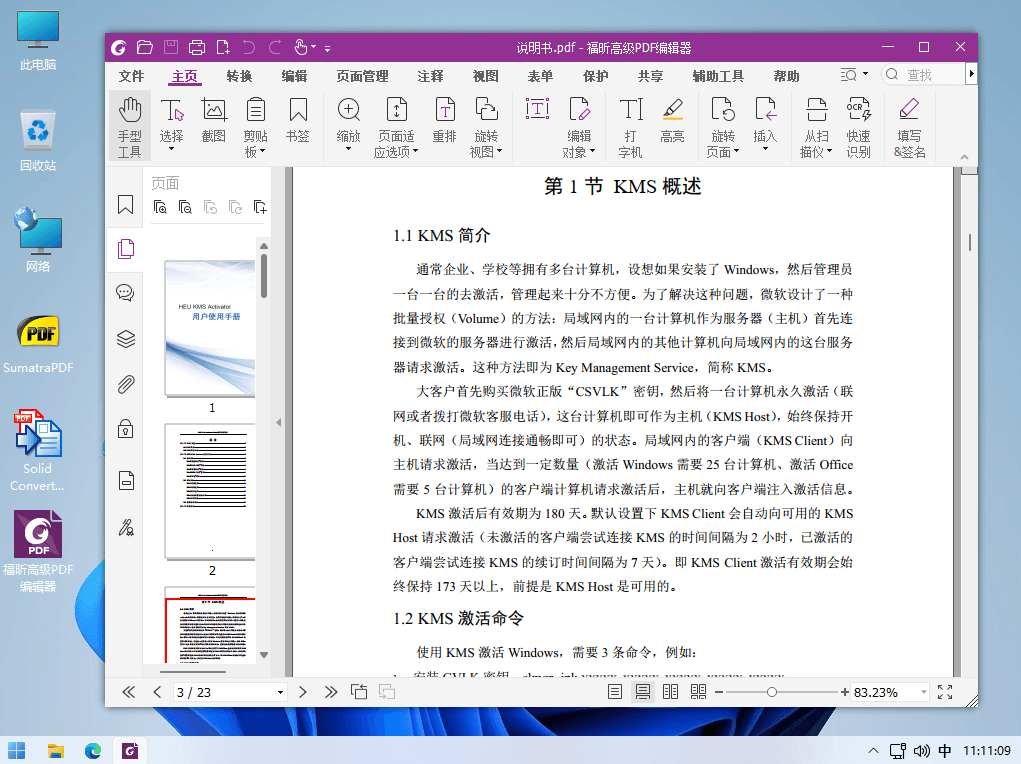Click the Undo arrow icon
1021x764 pixels.
tap(249, 47)
